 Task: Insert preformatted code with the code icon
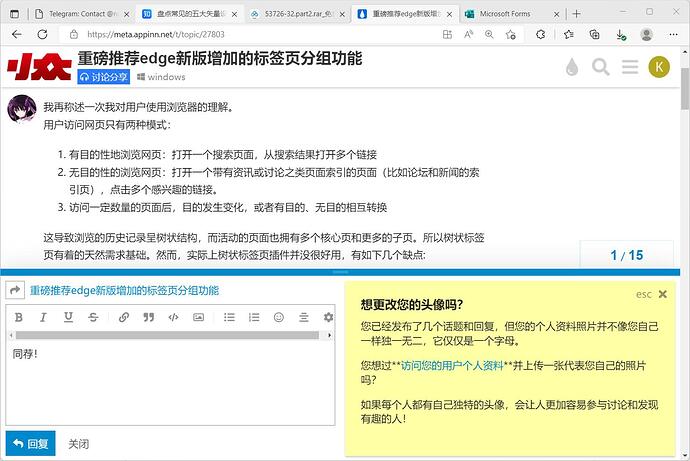click(173, 317)
